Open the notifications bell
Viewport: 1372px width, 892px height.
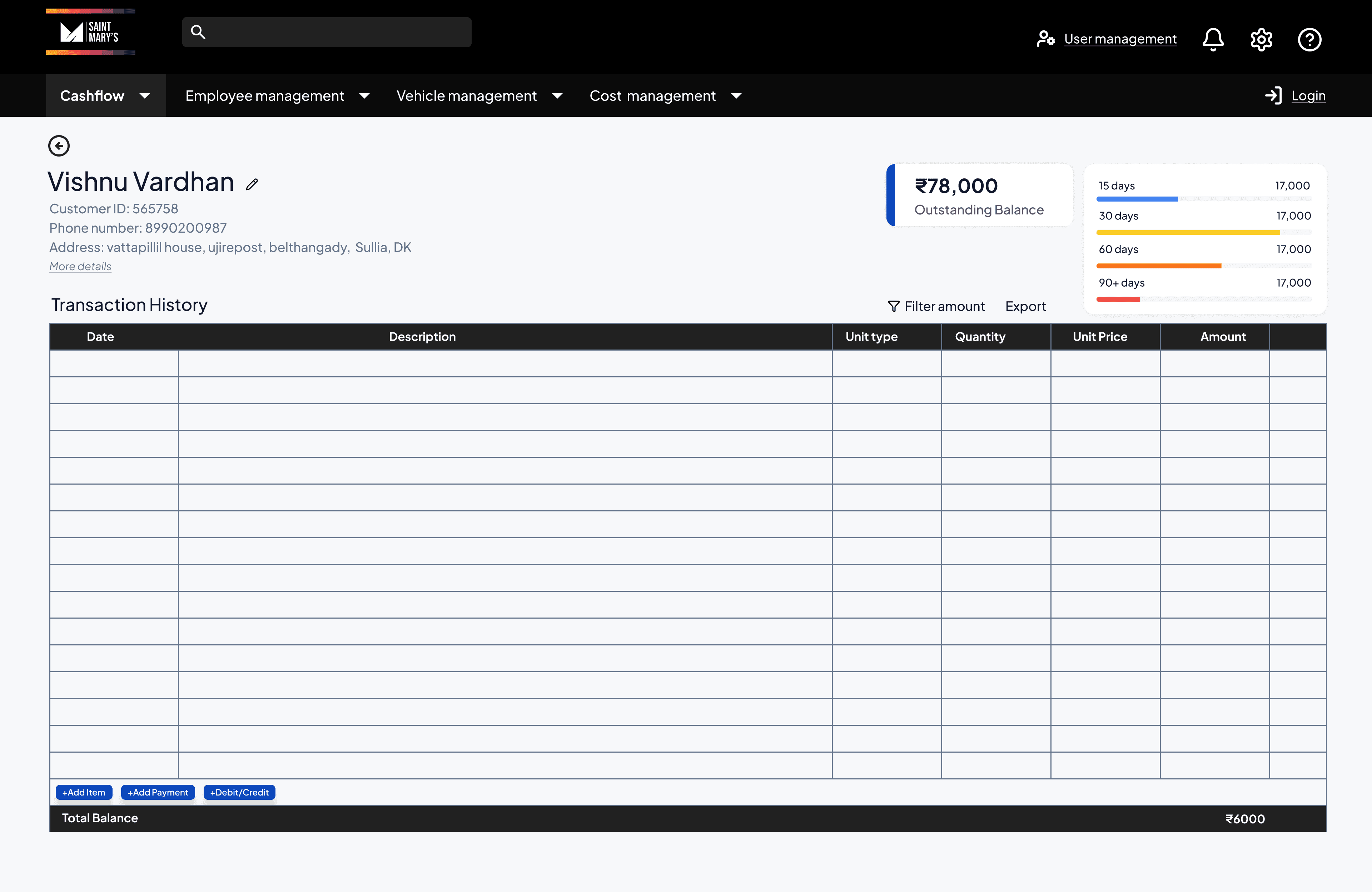(1213, 39)
